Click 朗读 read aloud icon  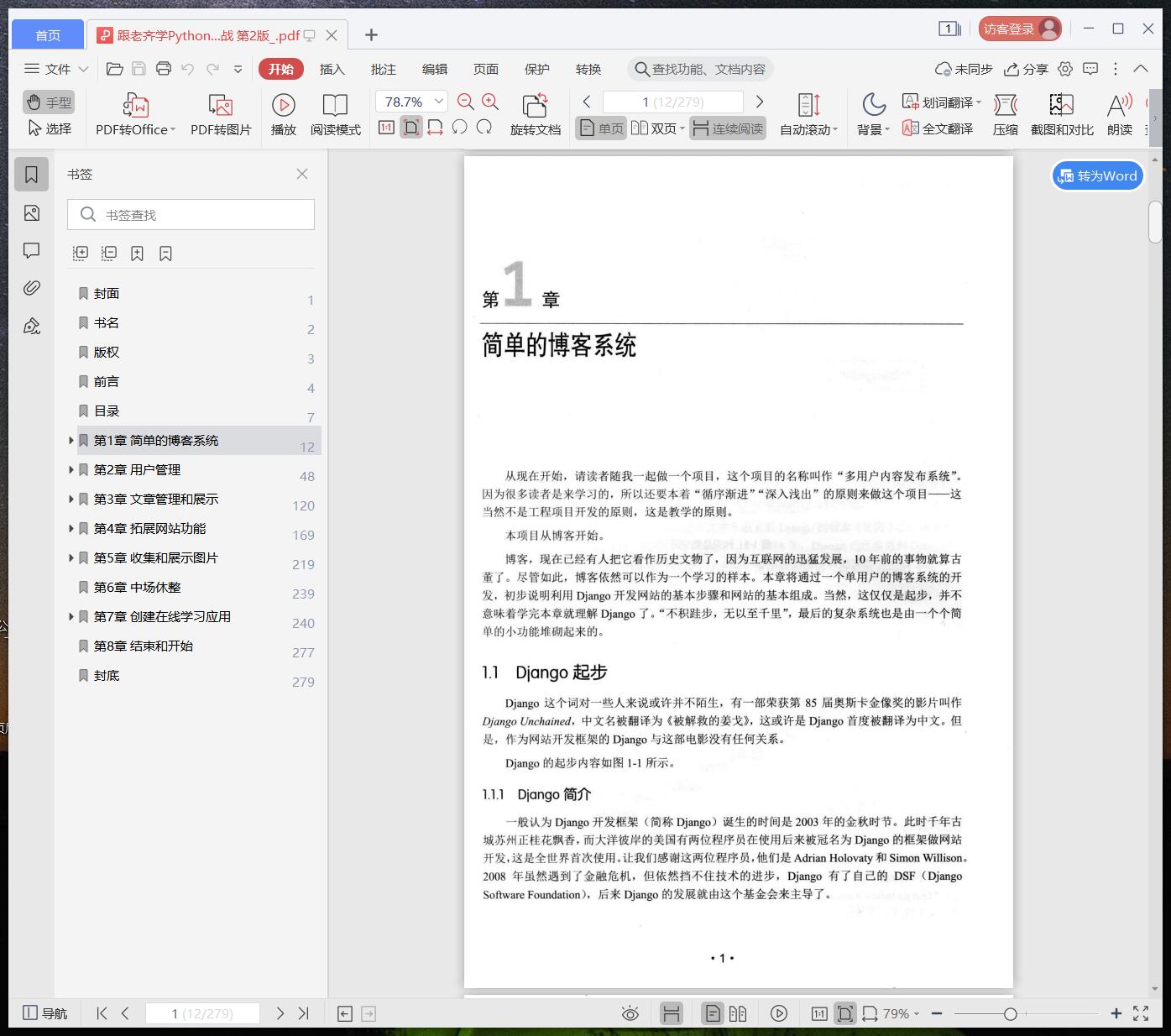(x=1120, y=114)
